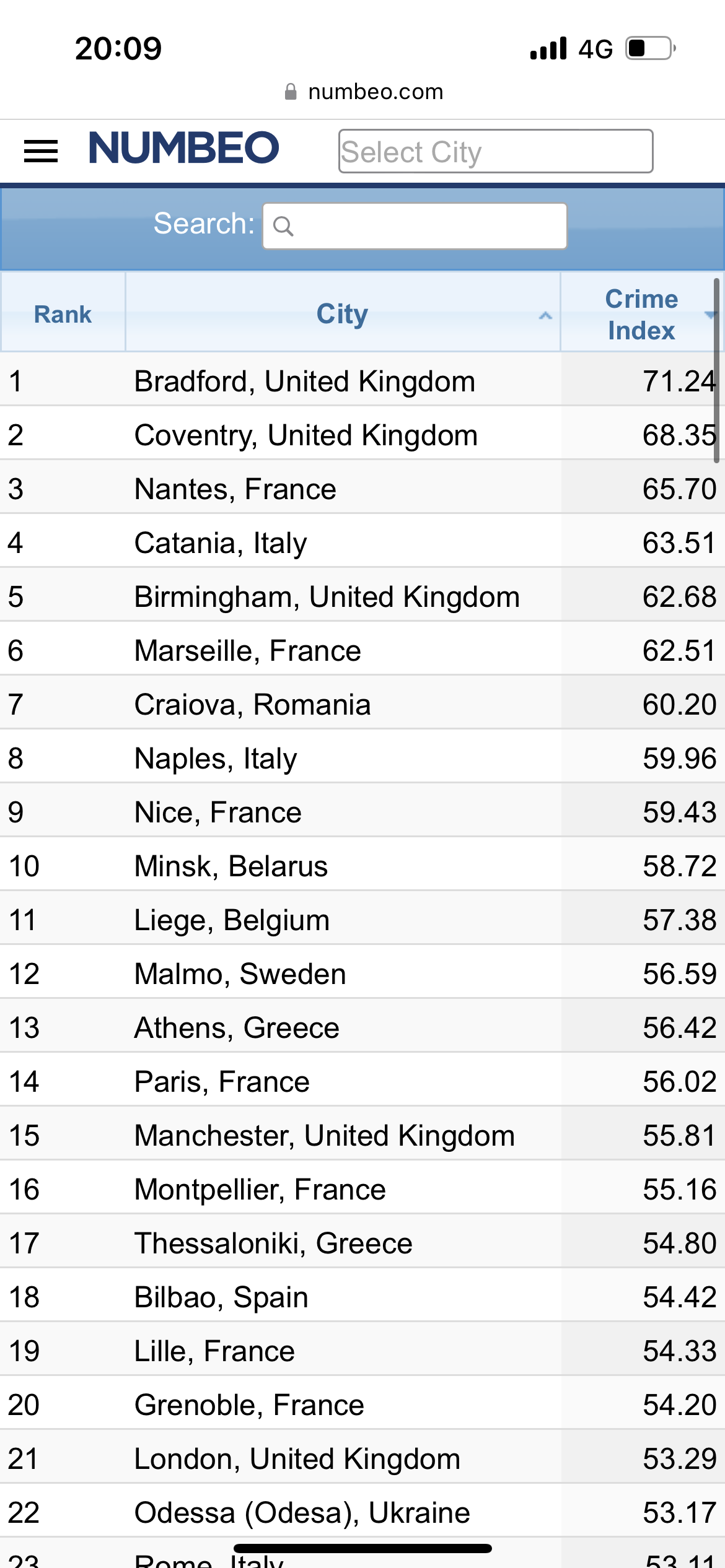This screenshot has width=725, height=1568.
Task: Choose Manchester, United Kingdom row
Action: (x=324, y=1135)
